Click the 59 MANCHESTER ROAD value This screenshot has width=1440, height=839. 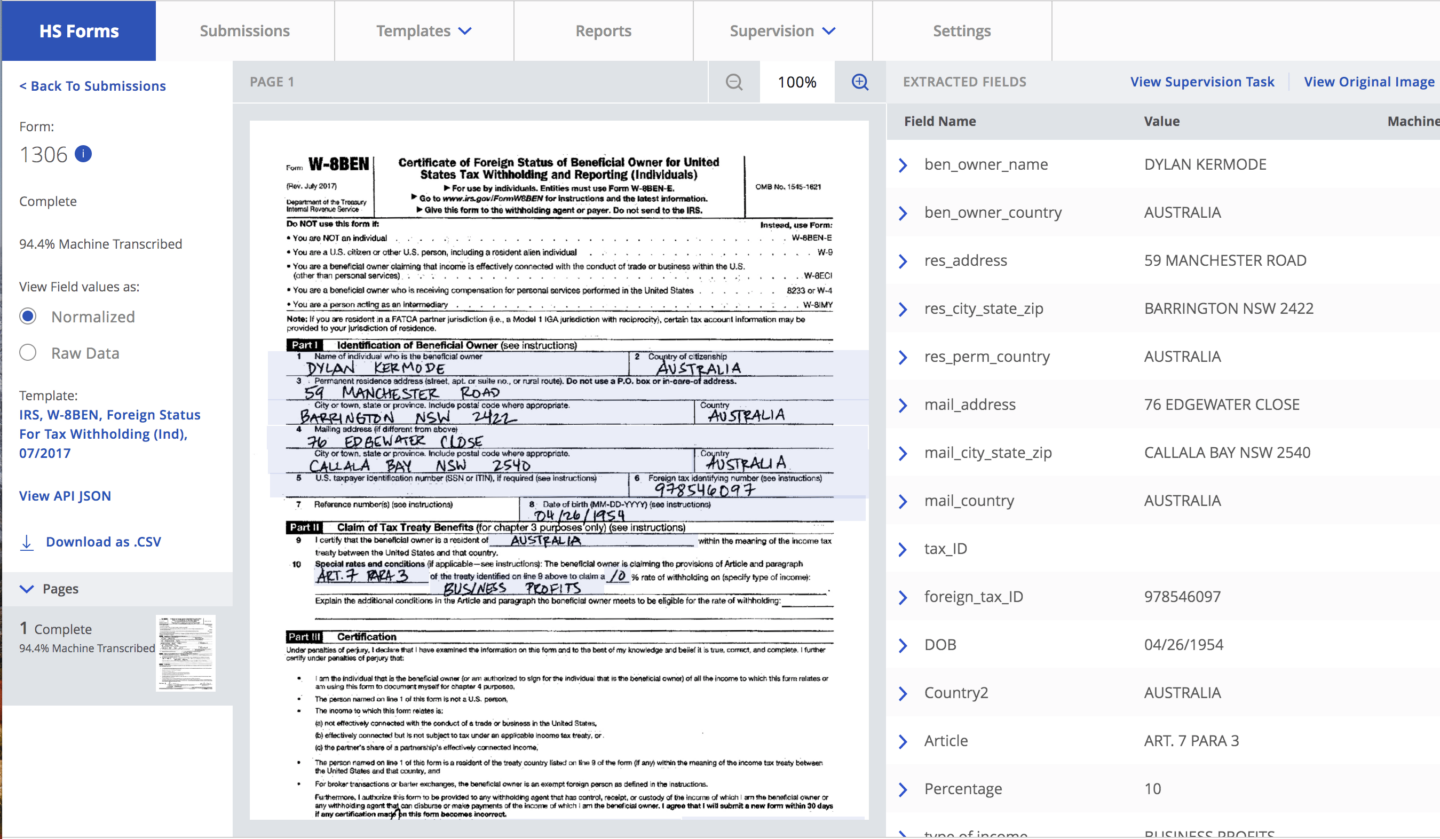click(x=1225, y=261)
